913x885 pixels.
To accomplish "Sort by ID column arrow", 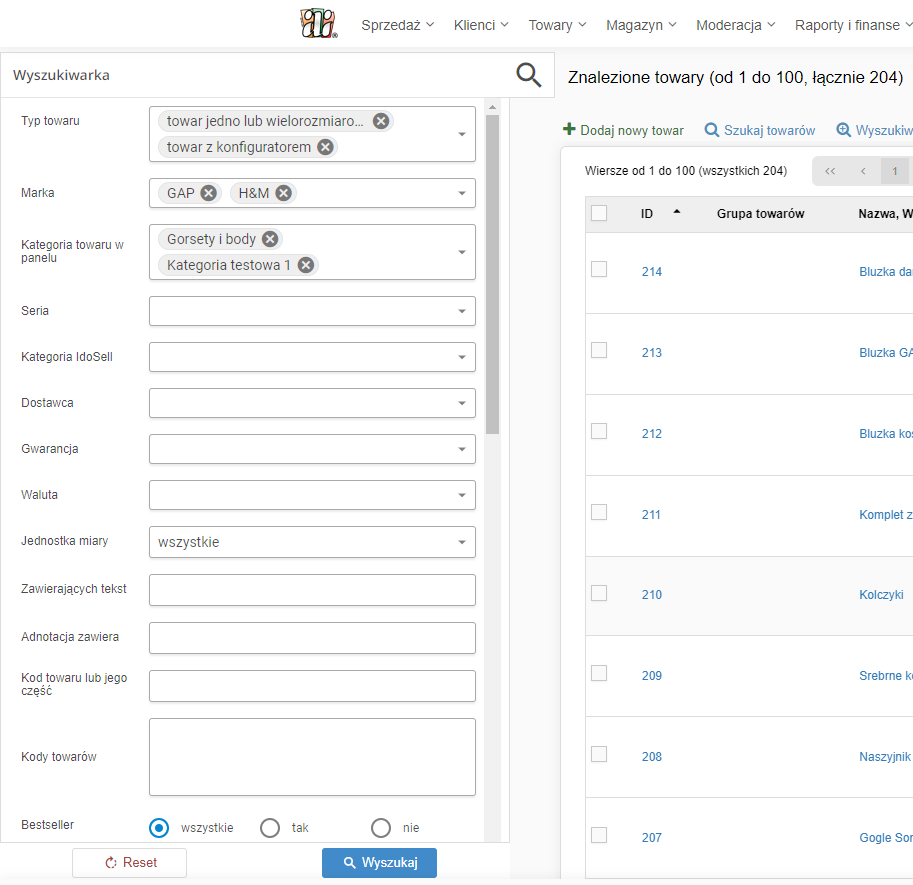I will point(677,212).
